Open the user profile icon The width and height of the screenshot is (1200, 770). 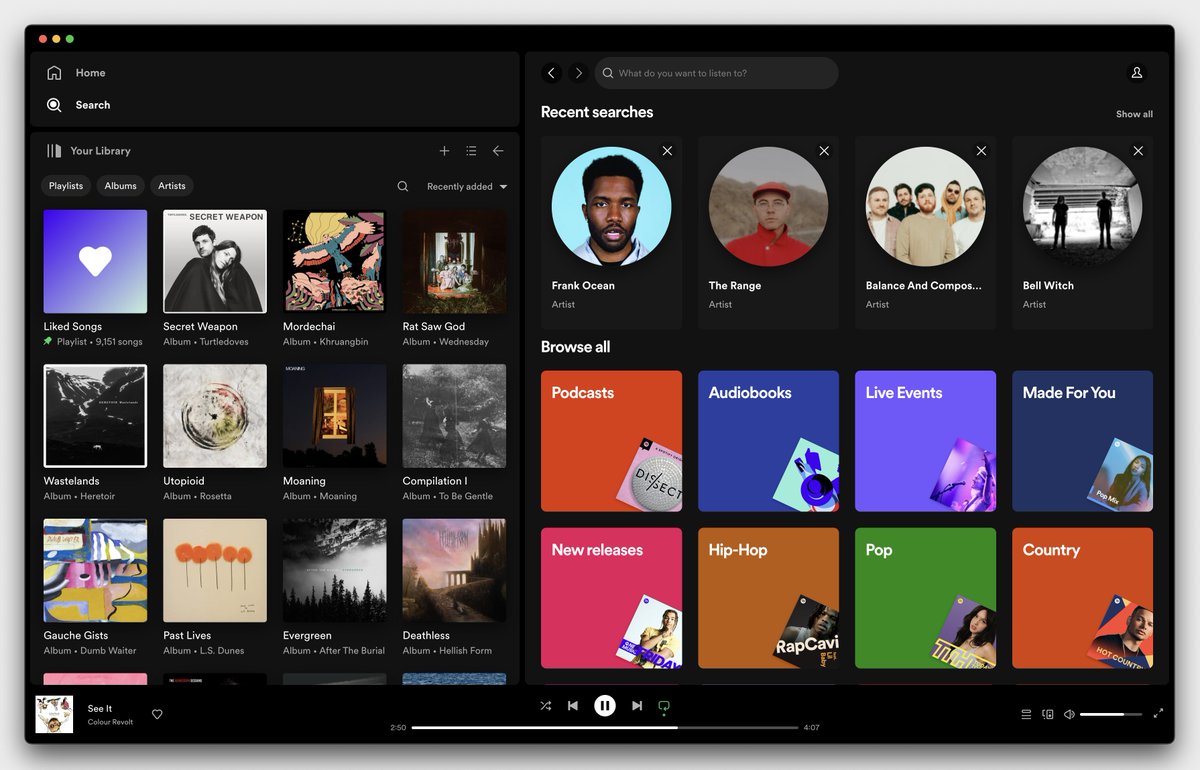pos(1136,73)
